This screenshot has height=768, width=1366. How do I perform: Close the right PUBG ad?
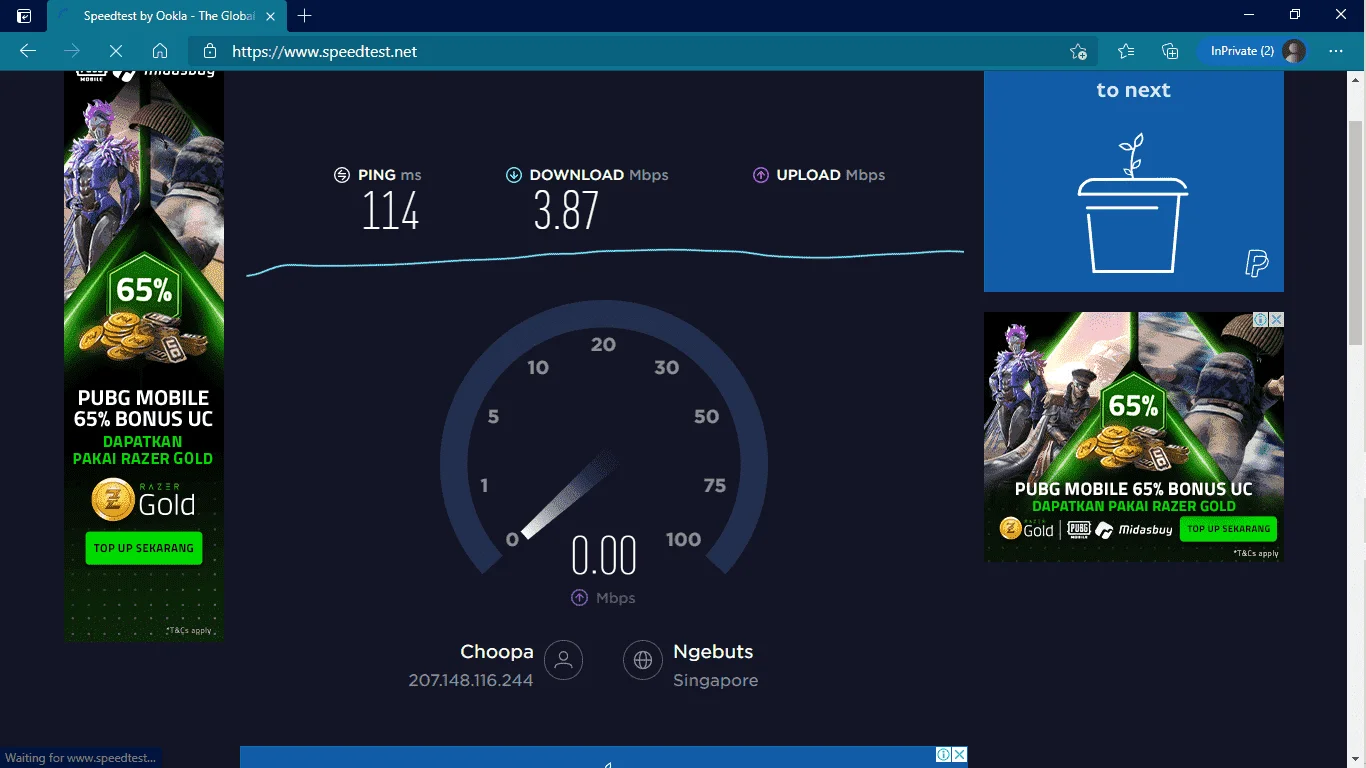[1276, 319]
